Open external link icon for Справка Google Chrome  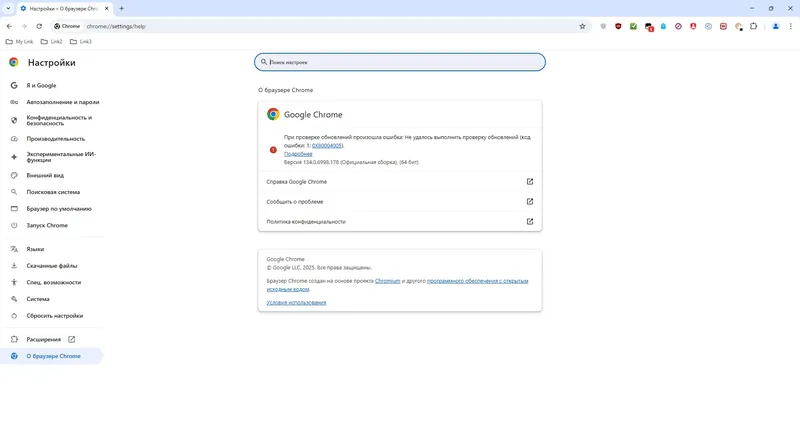(530, 182)
